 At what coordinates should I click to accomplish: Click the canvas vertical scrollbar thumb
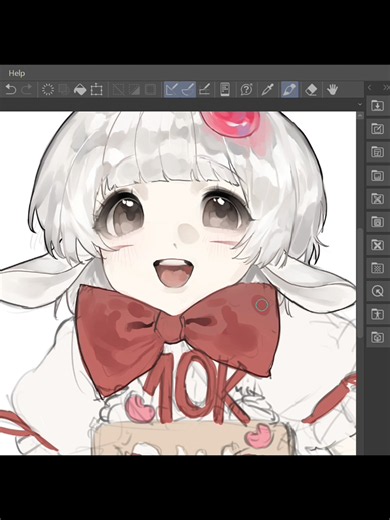pyautogui.click(x=360, y=283)
